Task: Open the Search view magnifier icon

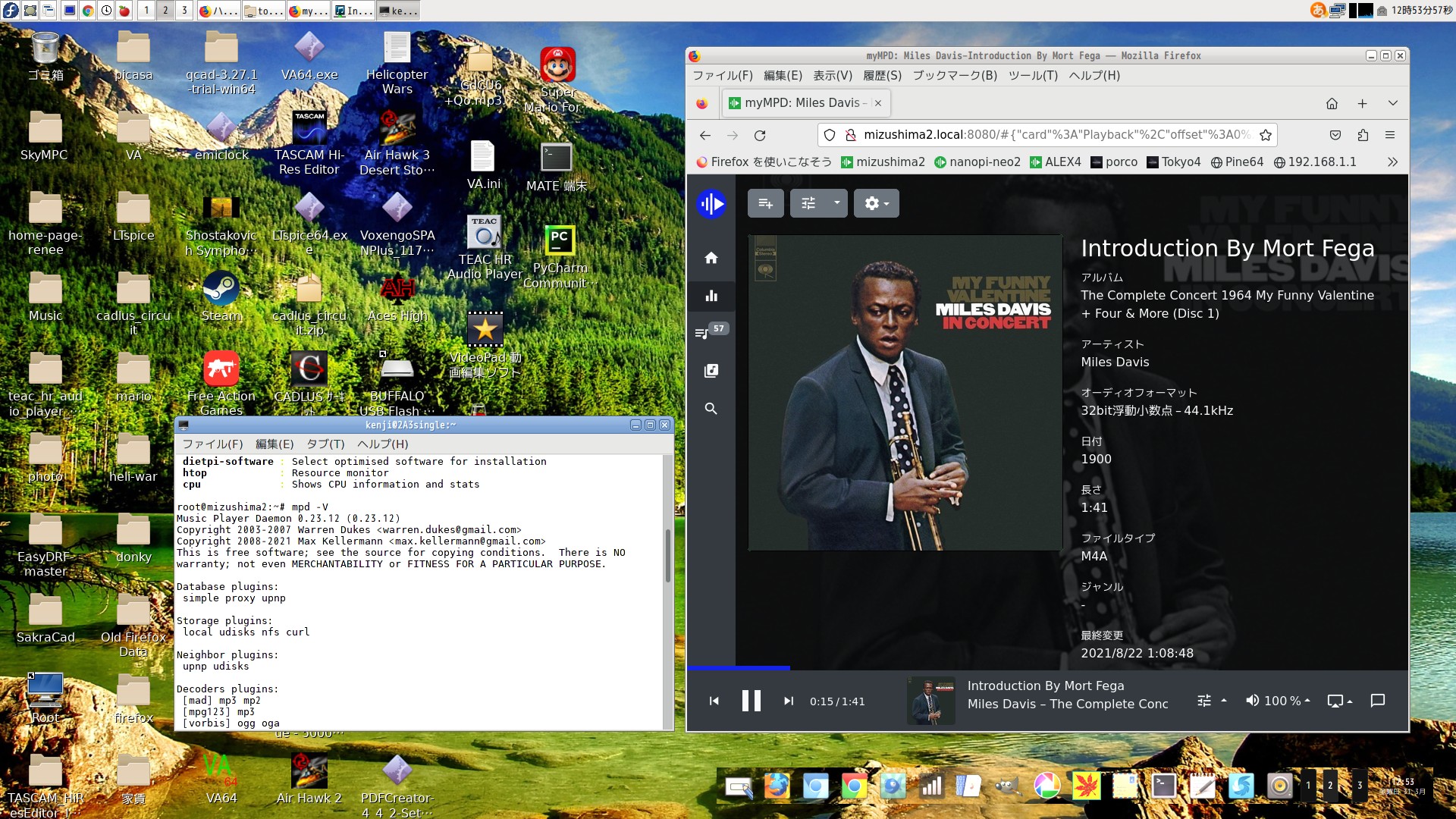Action: pos(711,408)
